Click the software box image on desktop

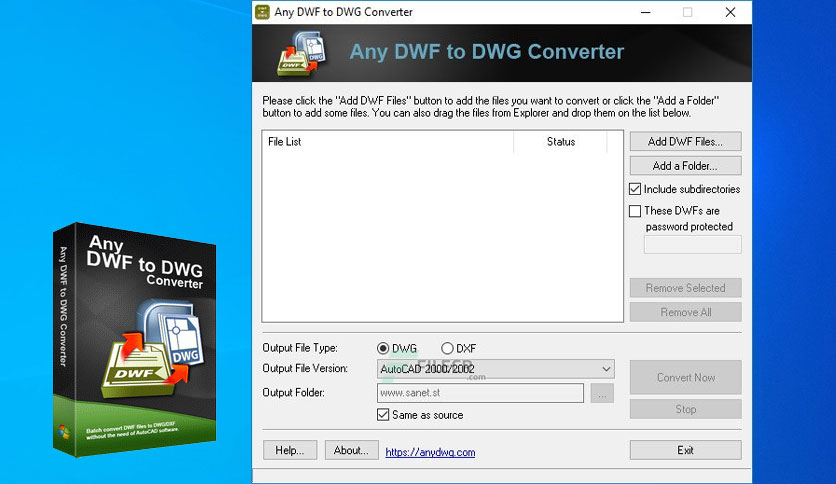134,340
